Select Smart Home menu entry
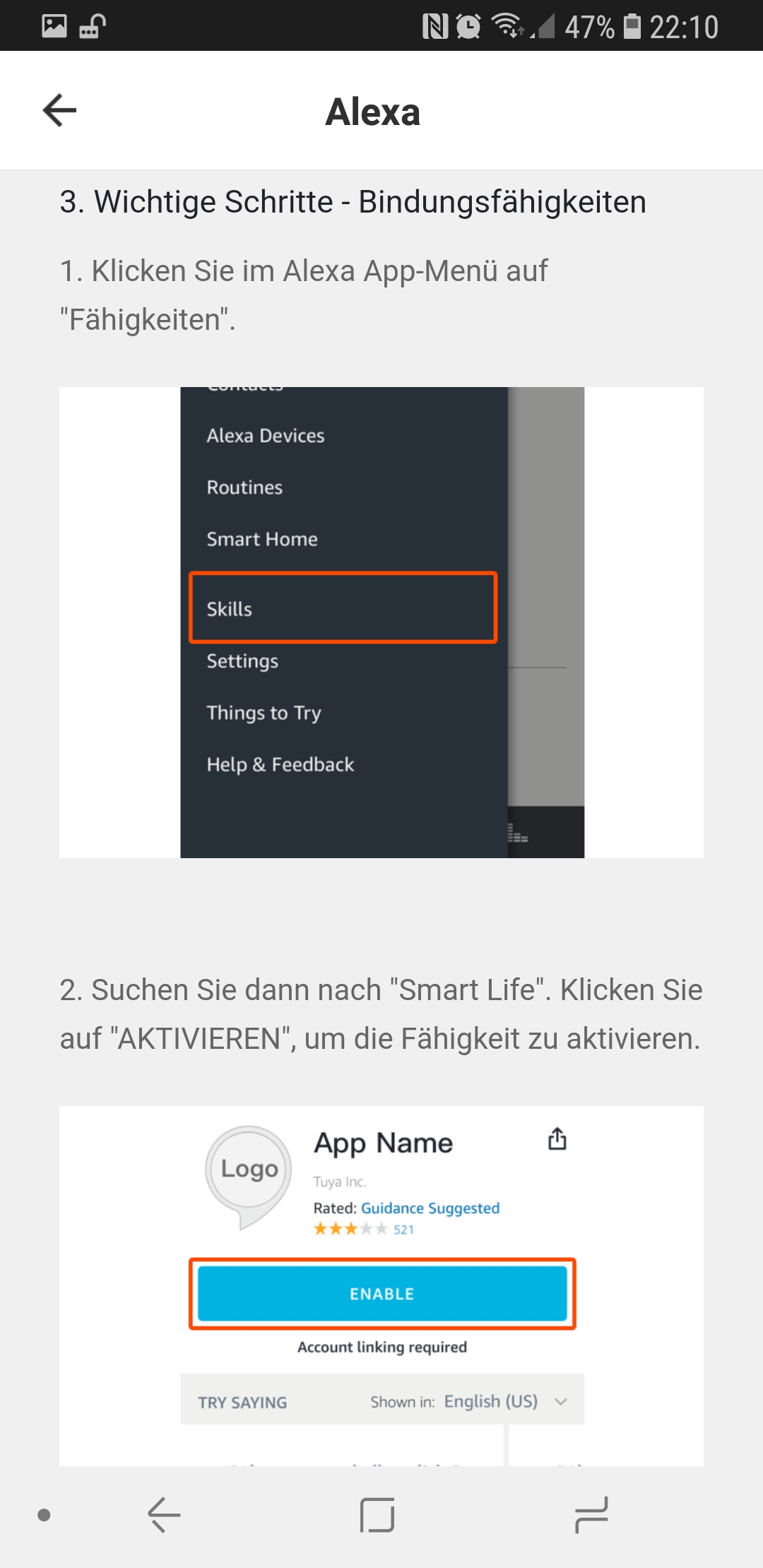The image size is (763, 1568). 262,539
